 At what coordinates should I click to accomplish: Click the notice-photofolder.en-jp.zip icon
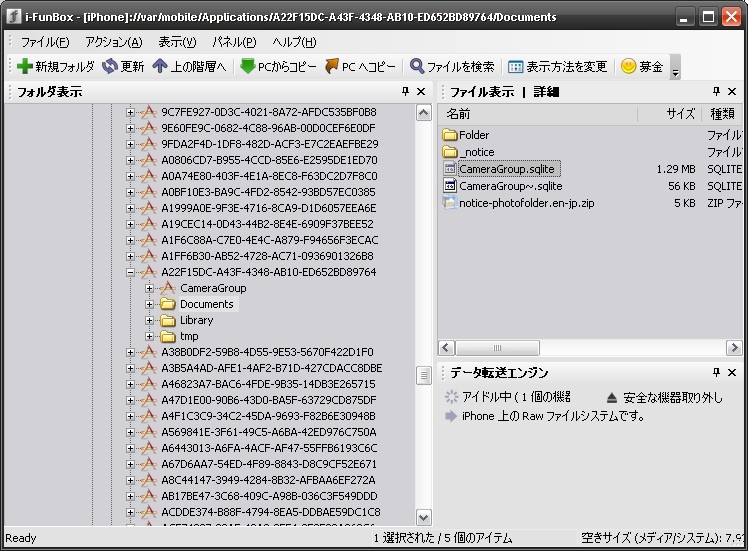click(450, 203)
